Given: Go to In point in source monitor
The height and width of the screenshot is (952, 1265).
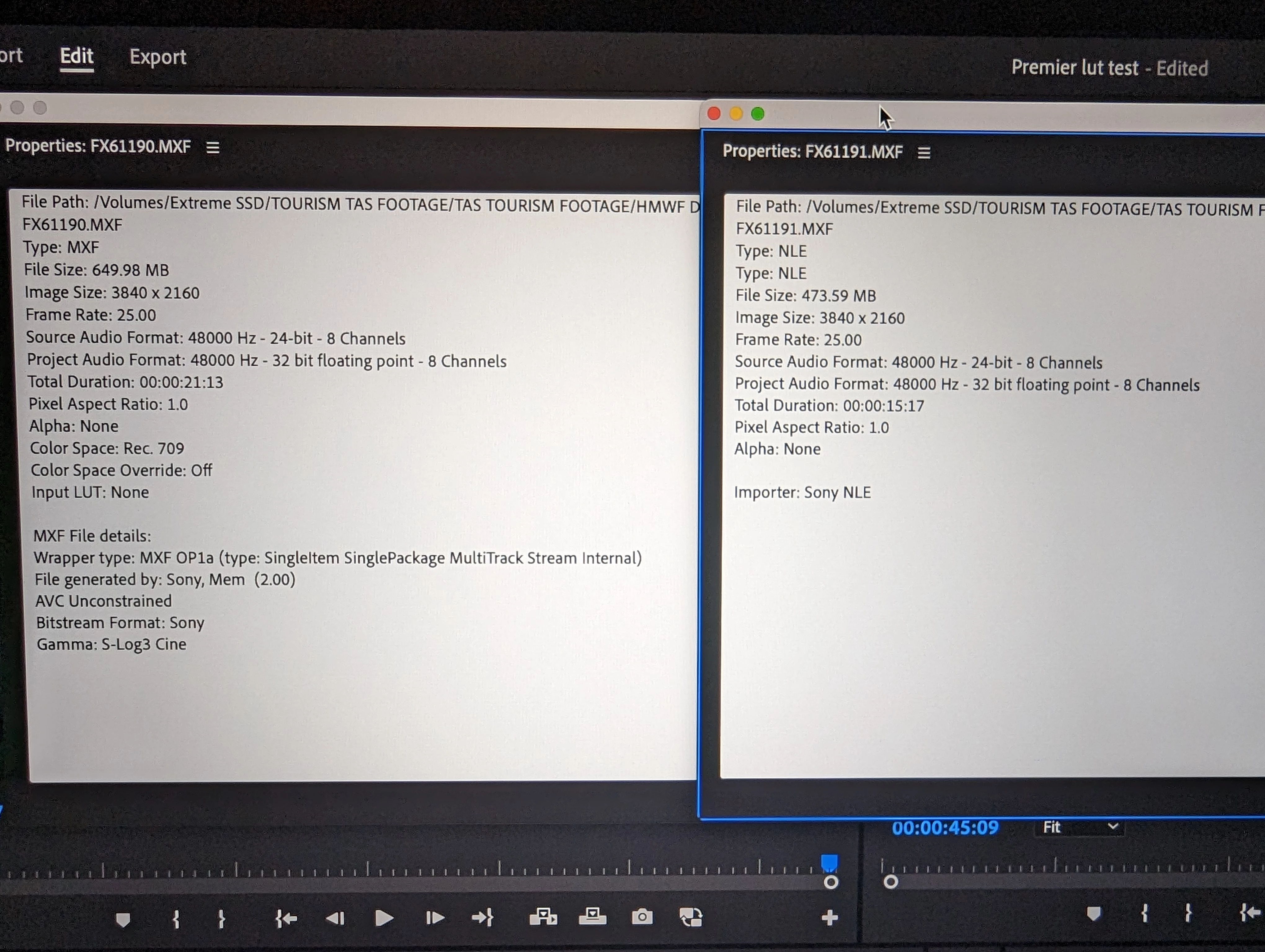Looking at the screenshot, I should tap(286, 918).
